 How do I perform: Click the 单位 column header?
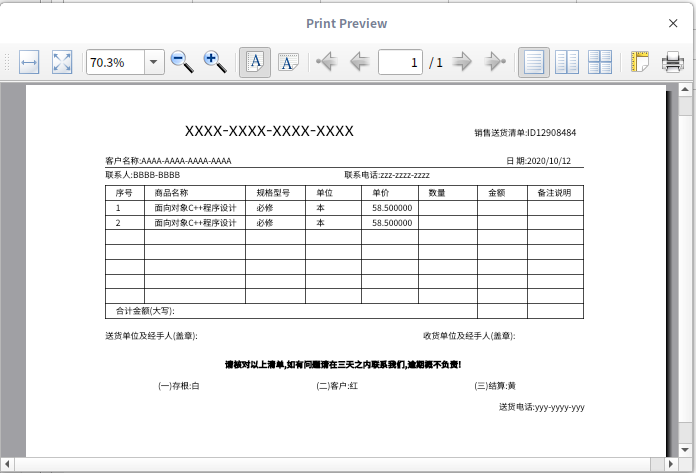pos(324,193)
